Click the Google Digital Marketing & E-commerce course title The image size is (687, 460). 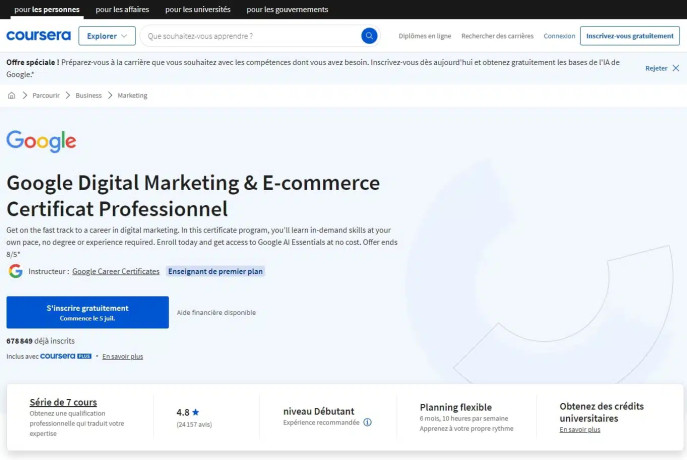point(193,195)
